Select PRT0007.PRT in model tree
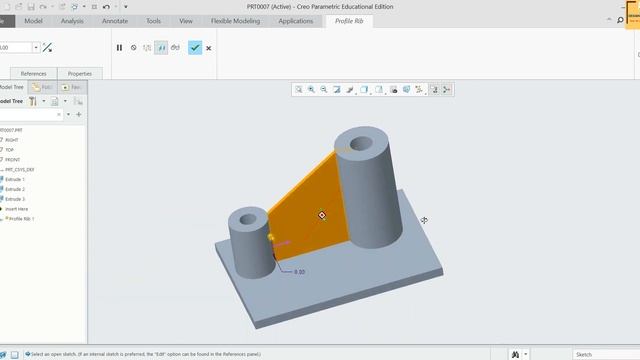Screen dimensions: 640x360 click(x=11, y=130)
